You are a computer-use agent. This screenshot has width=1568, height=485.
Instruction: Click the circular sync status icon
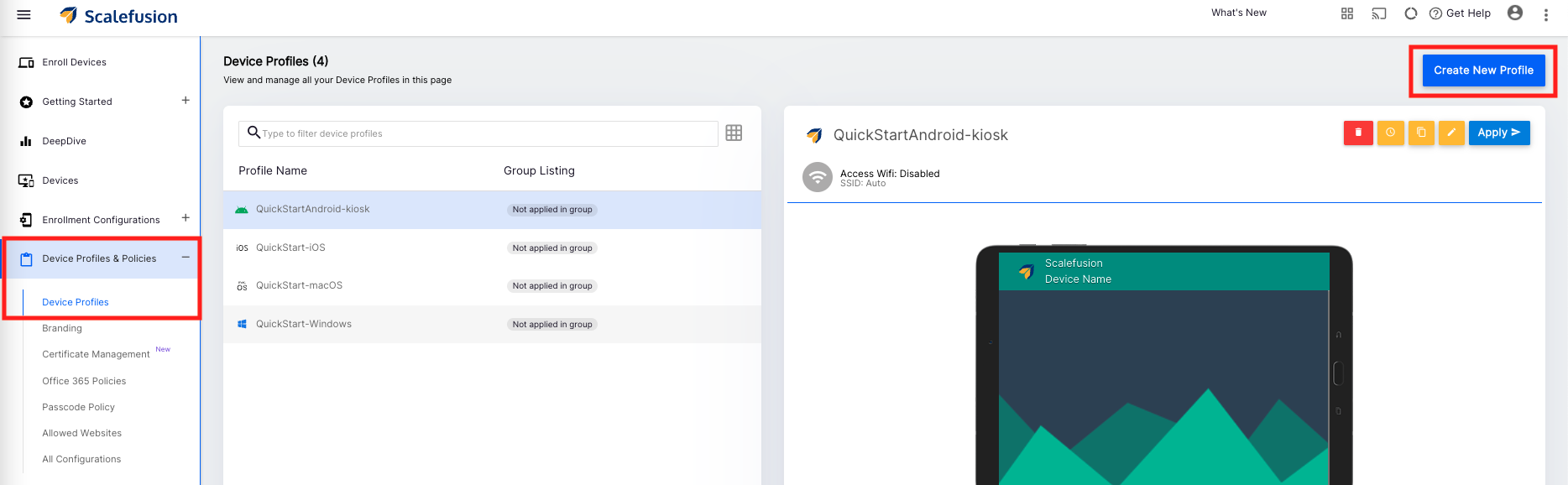click(x=1411, y=13)
